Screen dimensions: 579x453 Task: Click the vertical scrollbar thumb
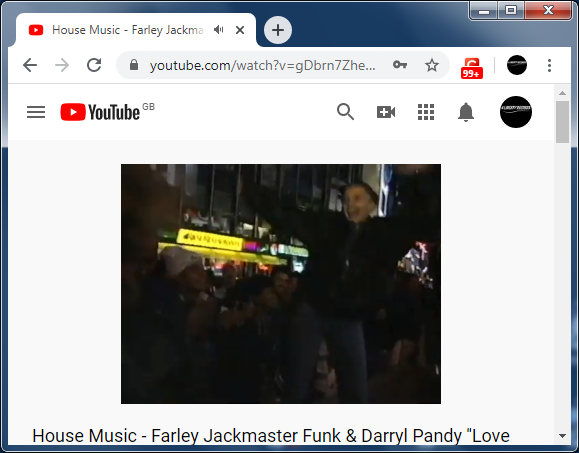point(562,122)
